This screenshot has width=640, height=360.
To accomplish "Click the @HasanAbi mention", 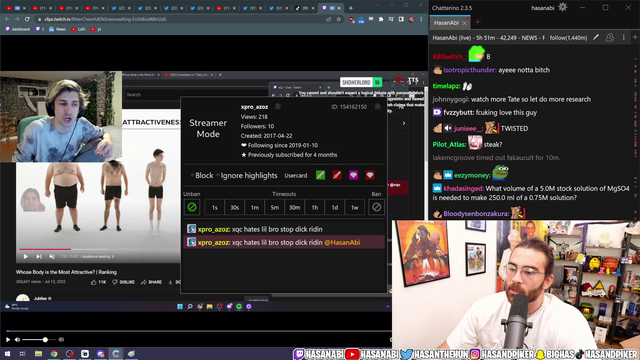I will [342, 242].
